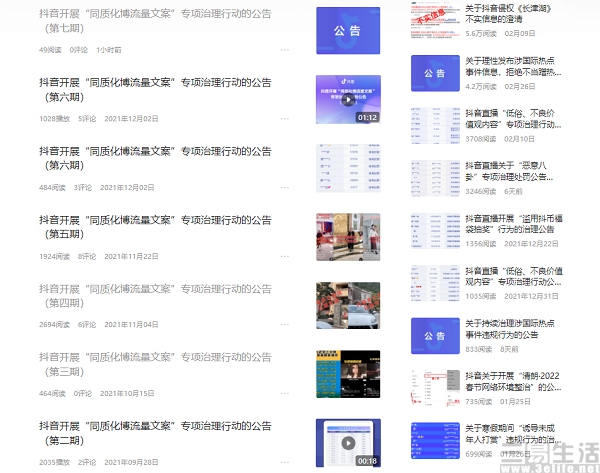Click the 1028播放 count on the 第六期 video
This screenshot has width=600, height=473.
coord(54,119)
